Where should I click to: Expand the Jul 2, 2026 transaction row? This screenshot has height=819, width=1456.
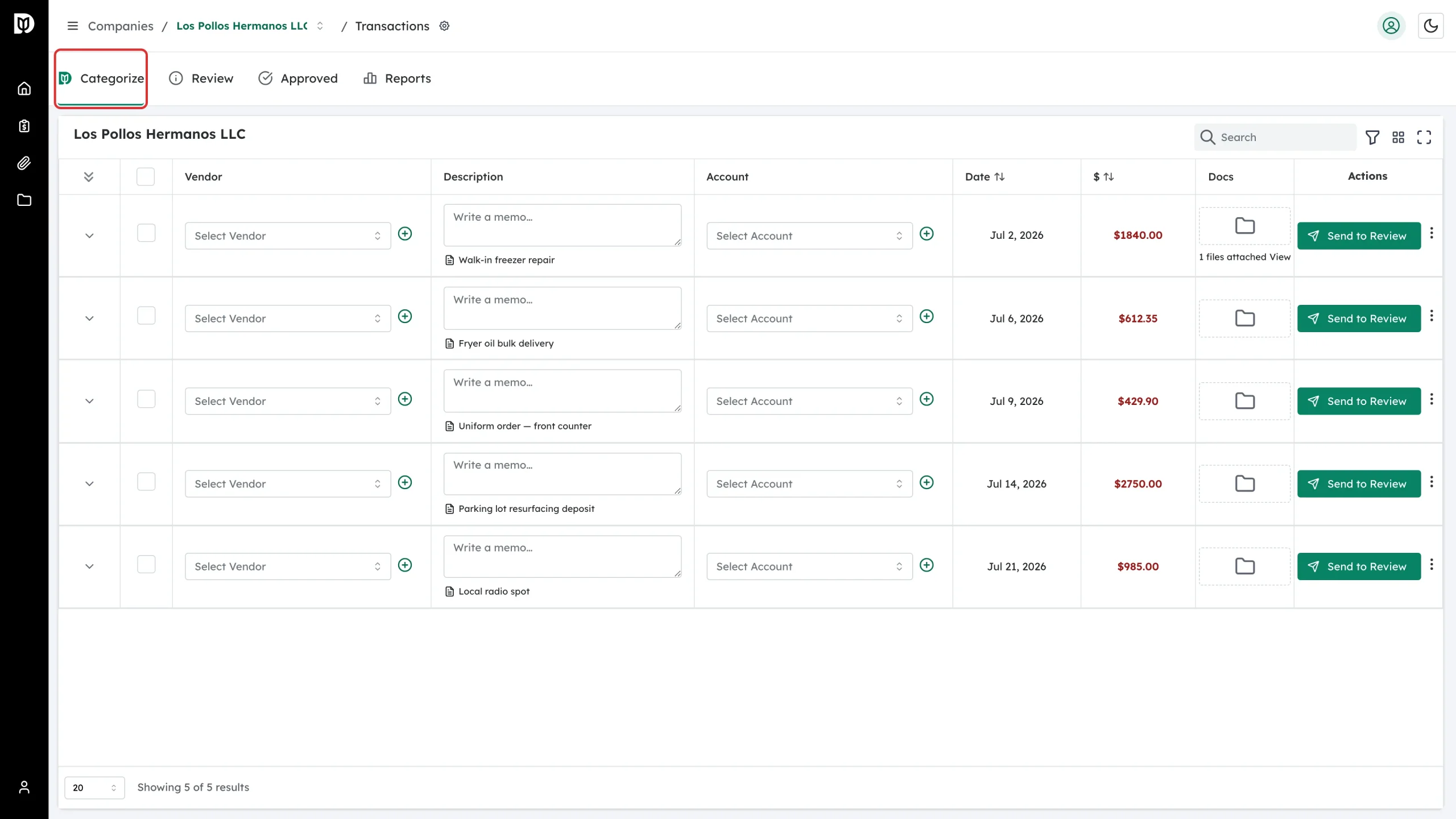click(89, 235)
